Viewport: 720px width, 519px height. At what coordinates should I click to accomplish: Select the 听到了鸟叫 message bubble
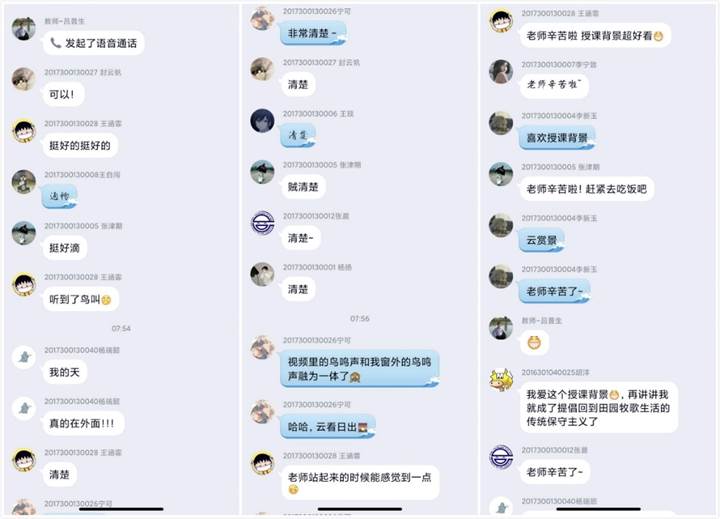tap(81, 299)
